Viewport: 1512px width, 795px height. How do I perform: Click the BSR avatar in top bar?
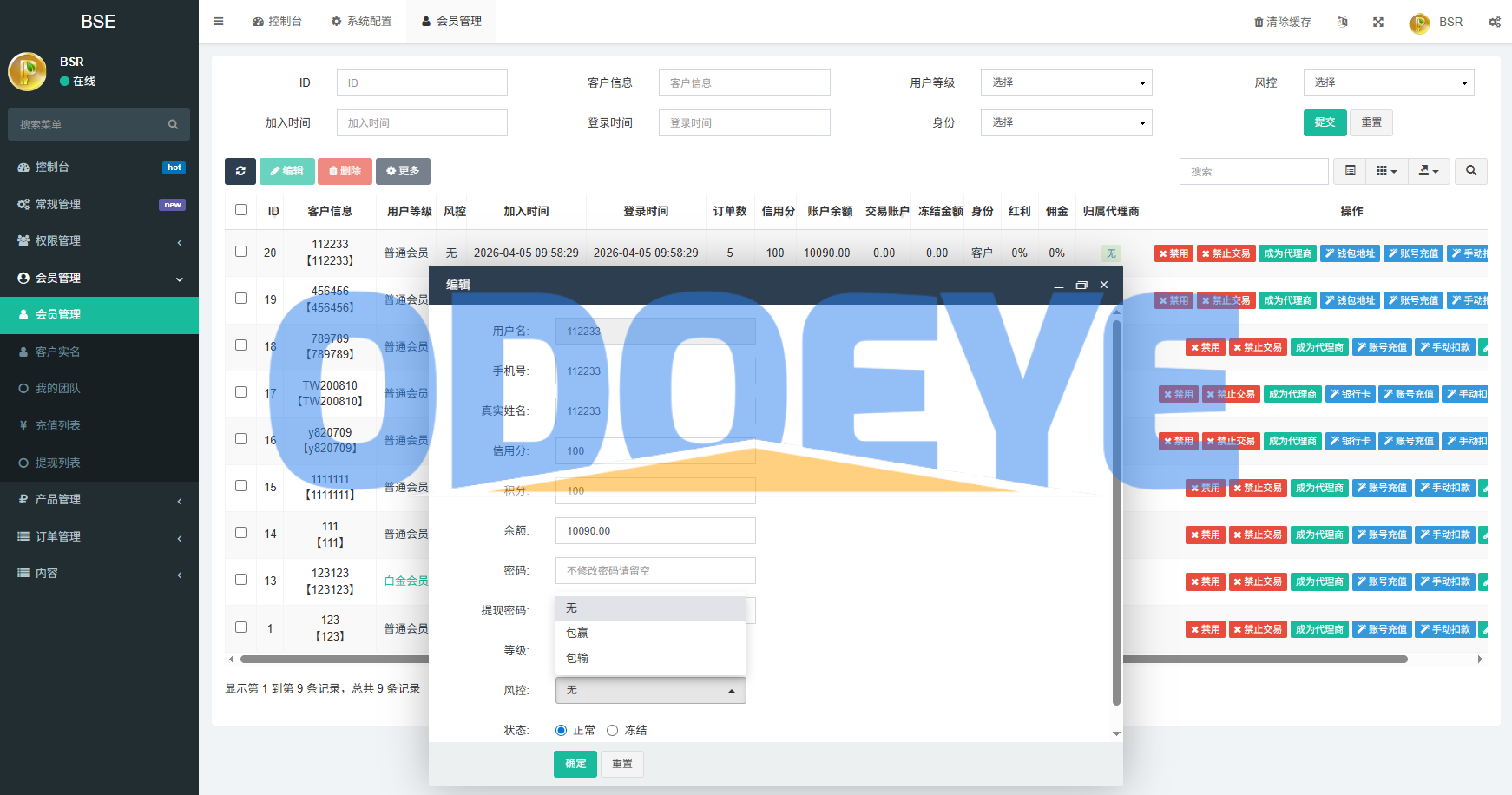coord(1420,23)
